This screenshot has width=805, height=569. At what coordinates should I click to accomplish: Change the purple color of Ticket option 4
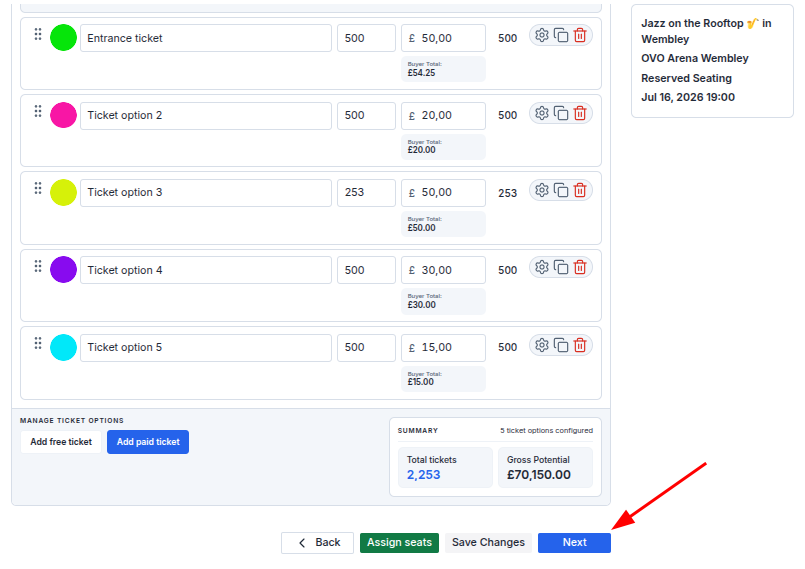(x=63, y=270)
